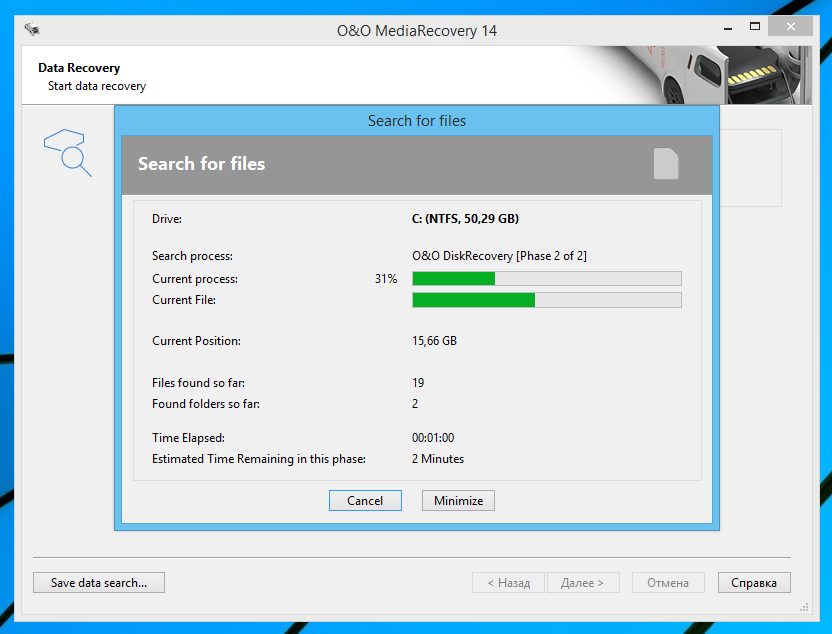Click the white document icon in gray header
The height and width of the screenshot is (634, 832).
click(666, 163)
